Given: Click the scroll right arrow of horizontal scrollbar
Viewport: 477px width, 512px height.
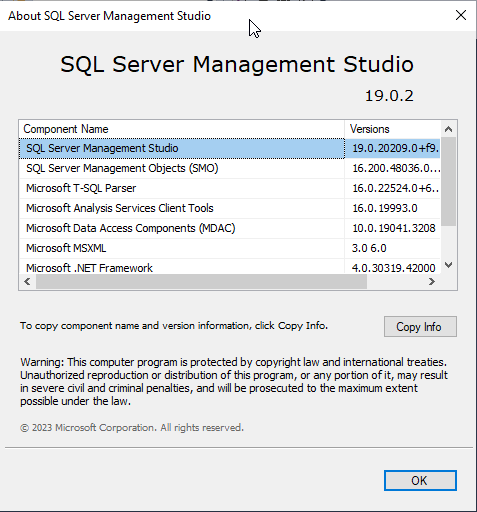Looking at the screenshot, I should 432,282.
